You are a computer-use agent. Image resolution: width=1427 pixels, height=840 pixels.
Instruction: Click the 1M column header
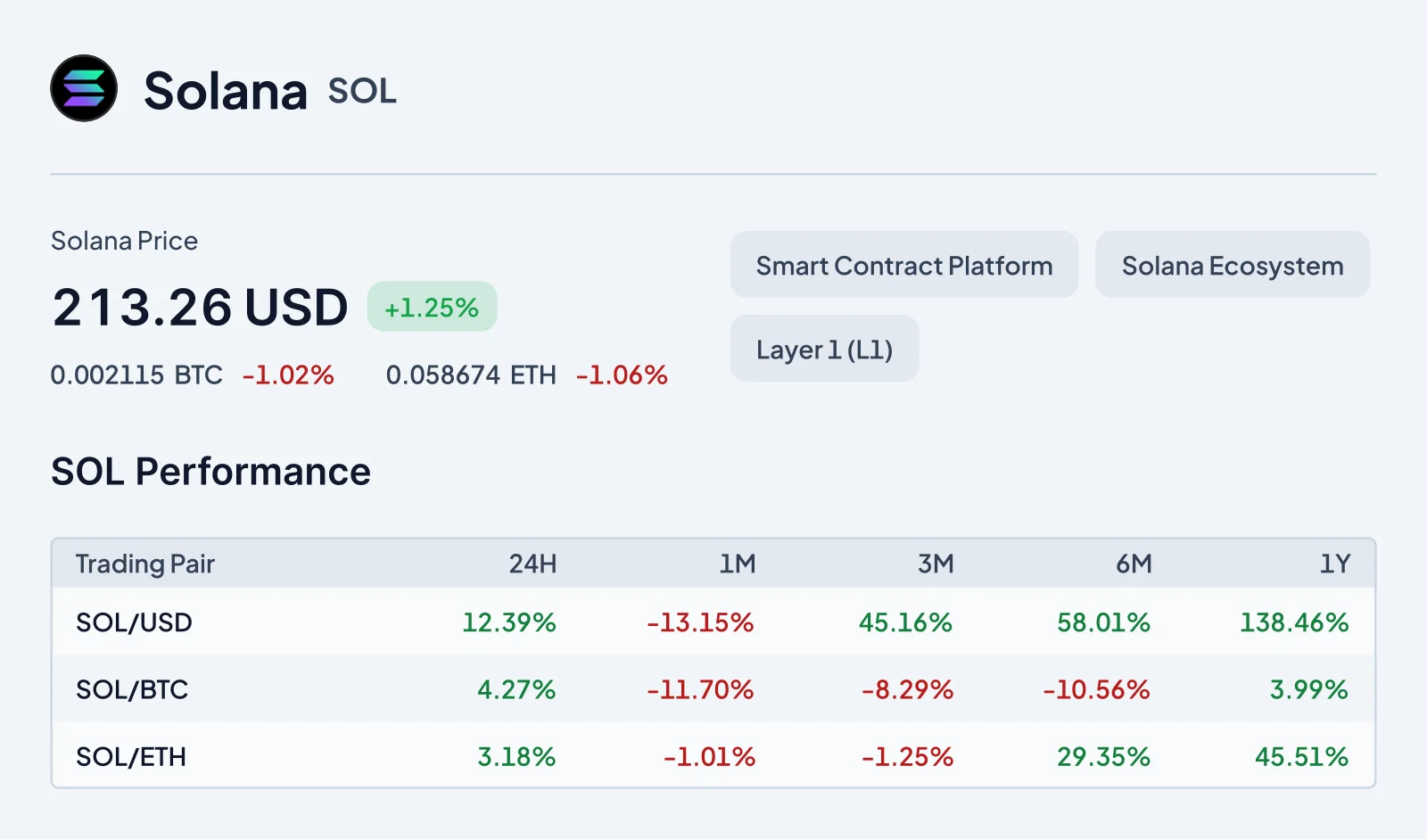pyautogui.click(x=737, y=564)
